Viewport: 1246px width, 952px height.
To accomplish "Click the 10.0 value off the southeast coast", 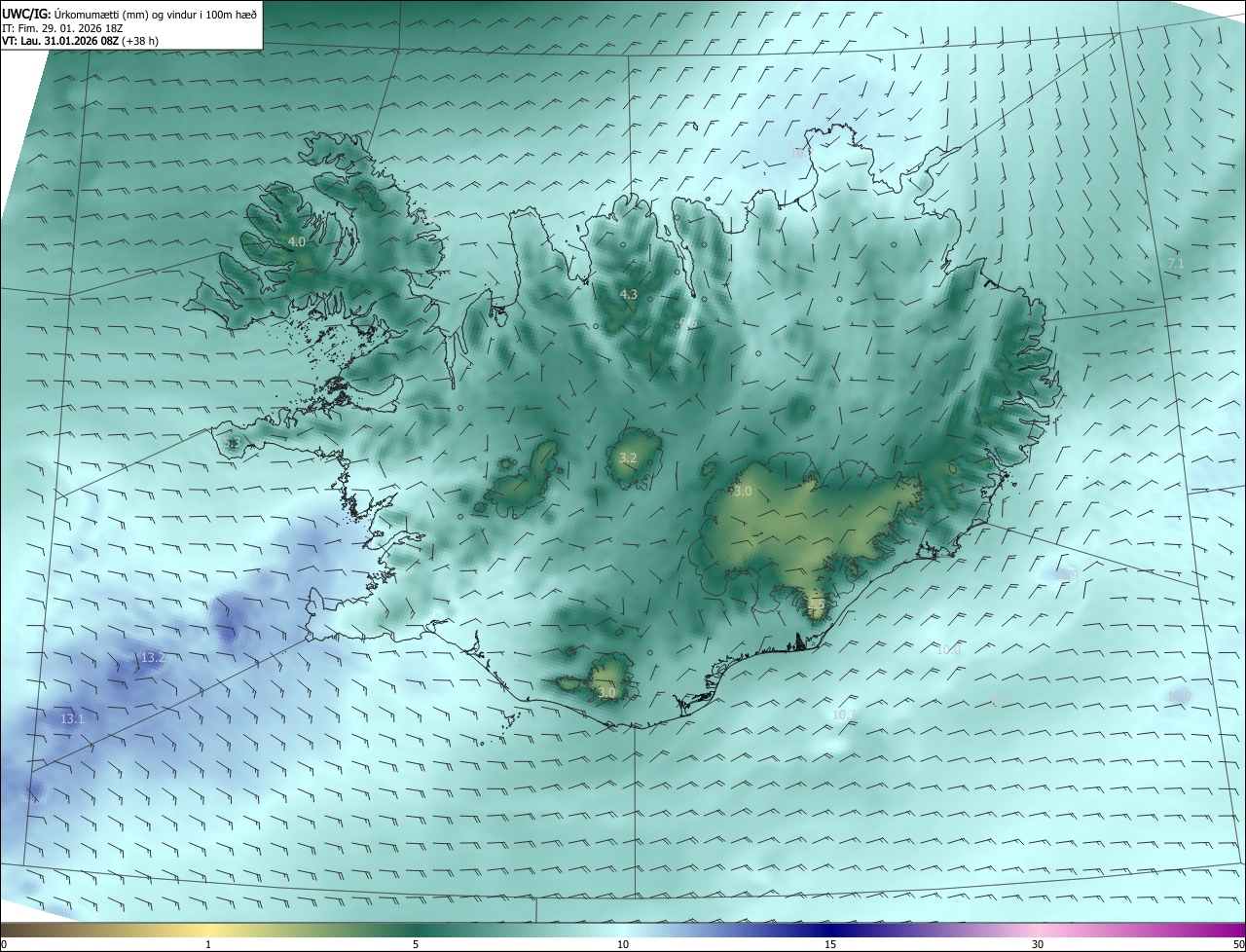I will coord(948,649).
